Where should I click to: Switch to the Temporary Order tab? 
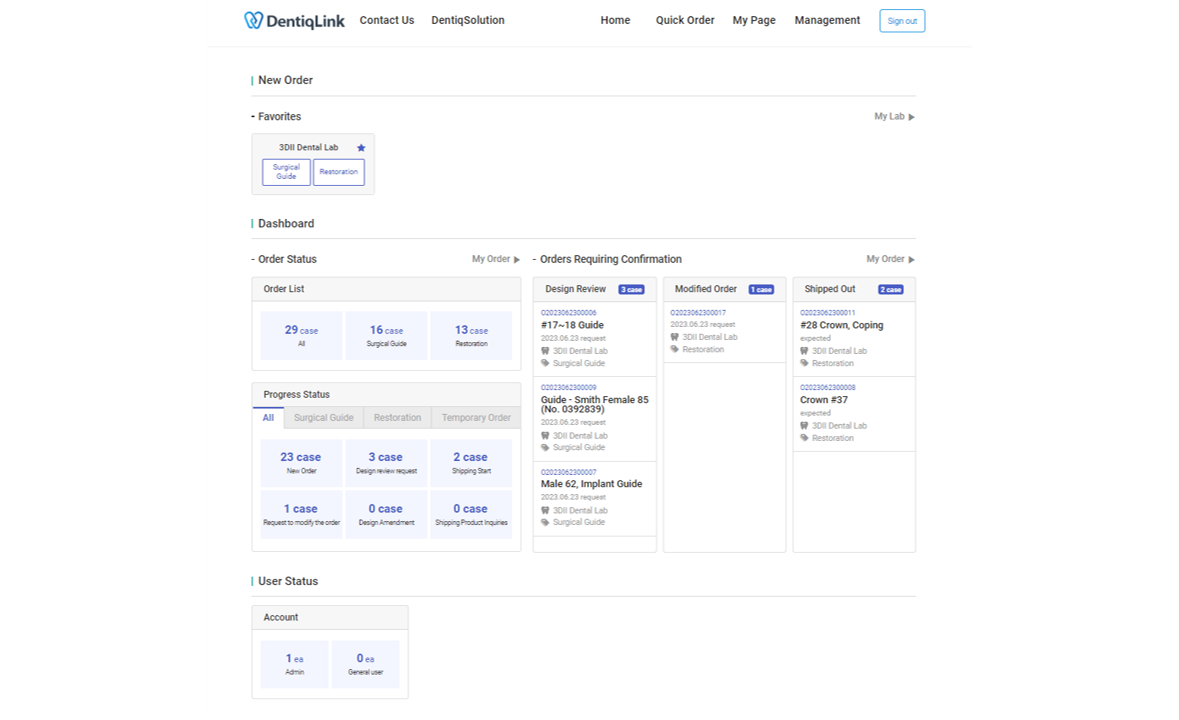coord(476,417)
